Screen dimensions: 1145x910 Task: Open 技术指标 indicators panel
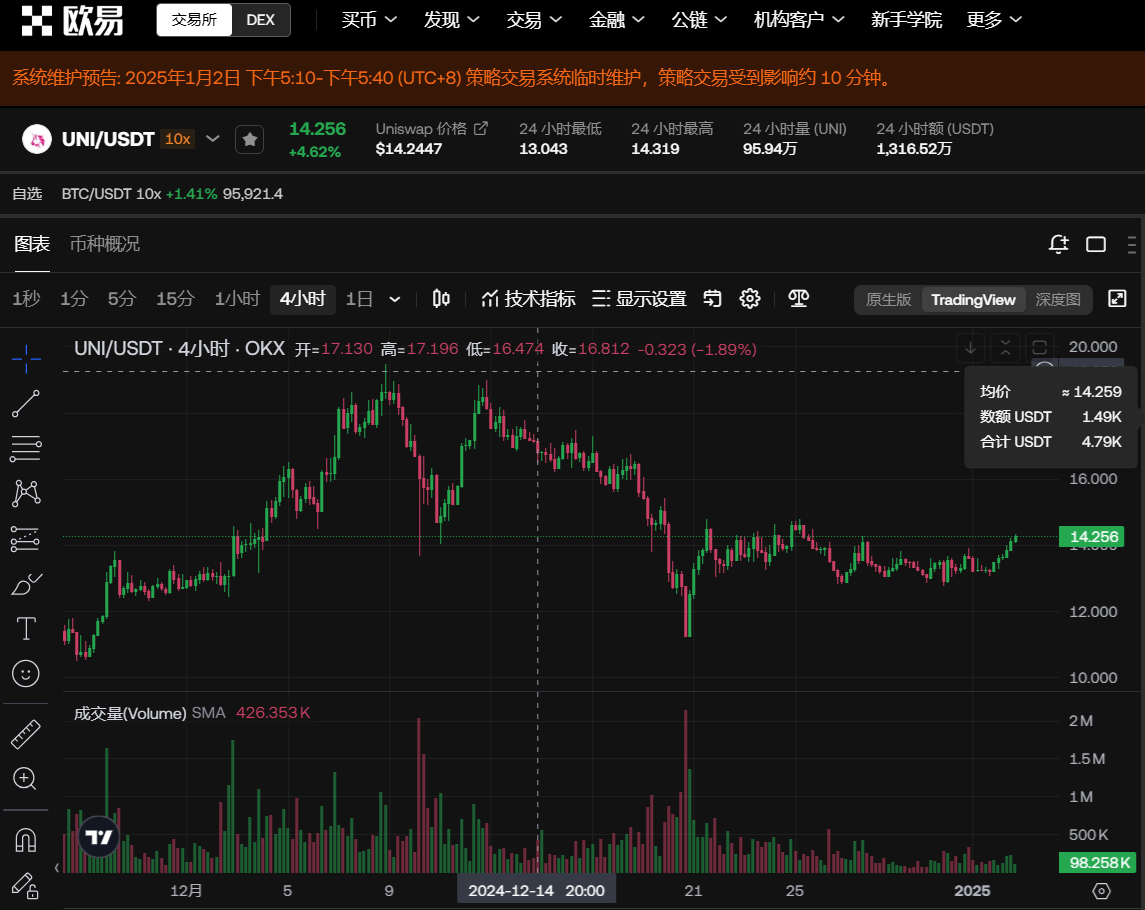(528, 299)
